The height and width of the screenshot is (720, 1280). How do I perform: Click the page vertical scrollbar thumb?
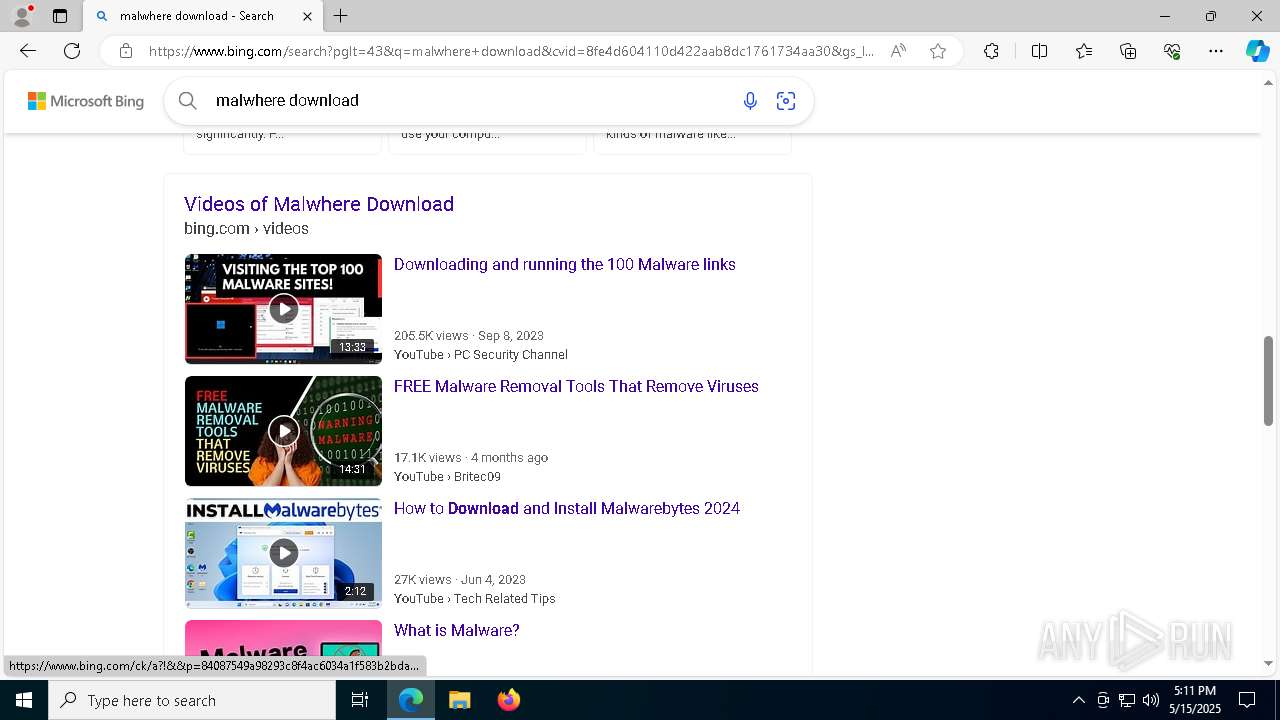coord(1268,381)
